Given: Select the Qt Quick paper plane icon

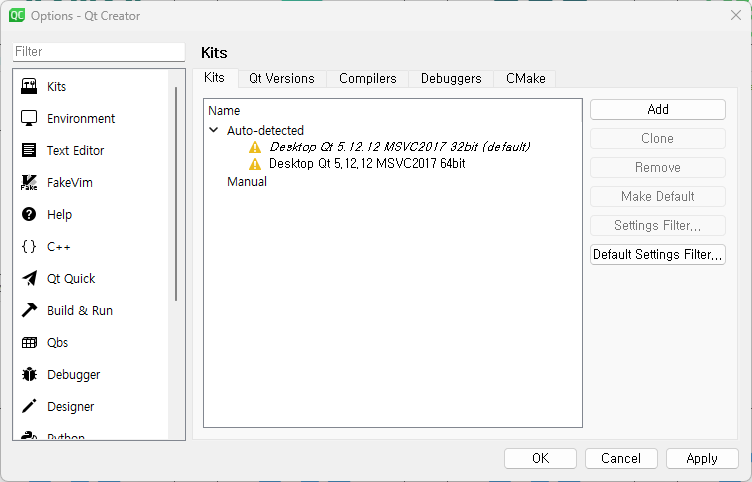Looking at the screenshot, I should coord(29,278).
